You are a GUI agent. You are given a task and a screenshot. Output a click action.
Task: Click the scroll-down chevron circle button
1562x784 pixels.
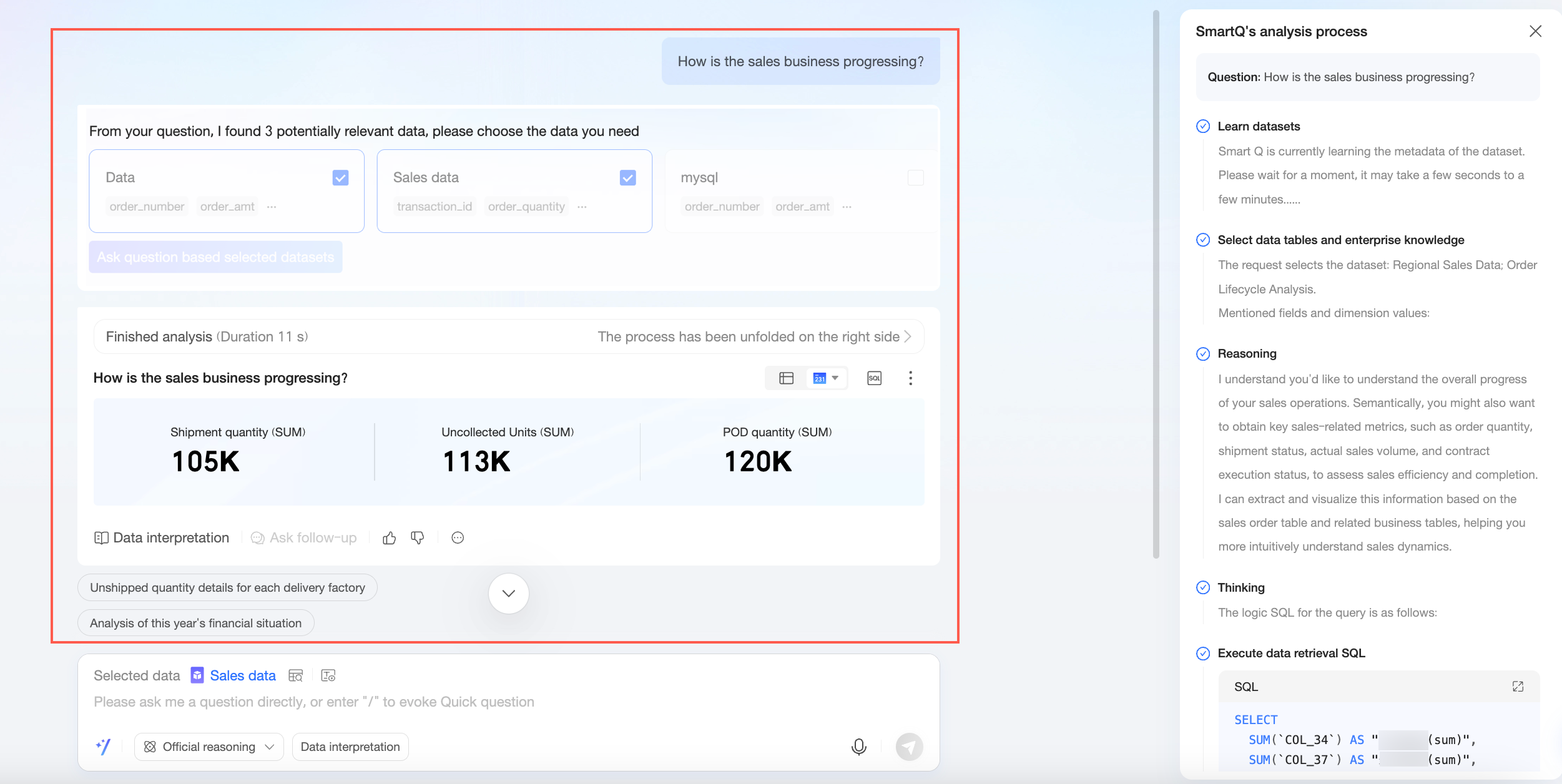coord(508,593)
